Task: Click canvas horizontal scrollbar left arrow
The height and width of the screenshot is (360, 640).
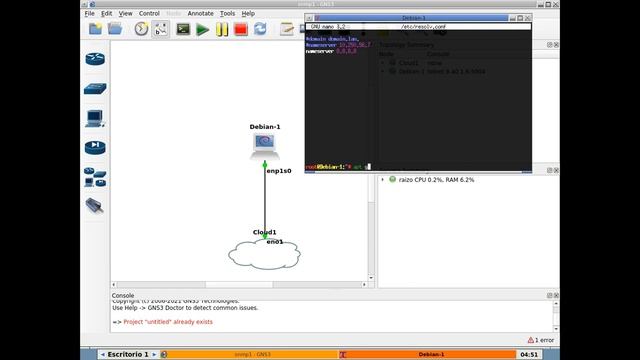Action: coord(114,284)
